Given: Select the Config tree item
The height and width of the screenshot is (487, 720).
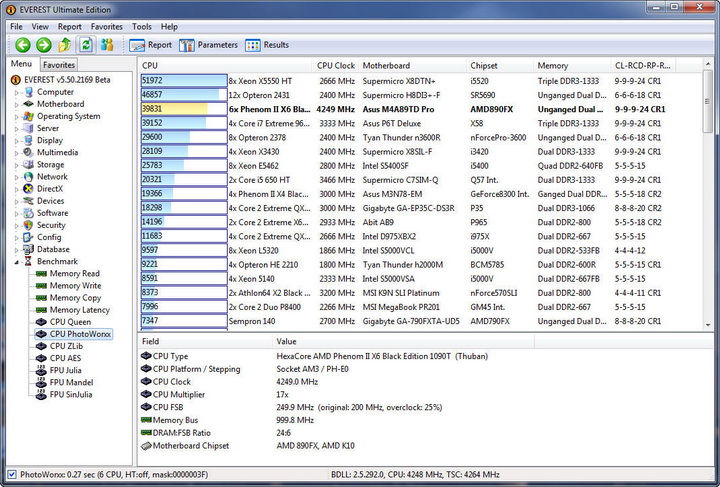Looking at the screenshot, I should tap(49, 237).
